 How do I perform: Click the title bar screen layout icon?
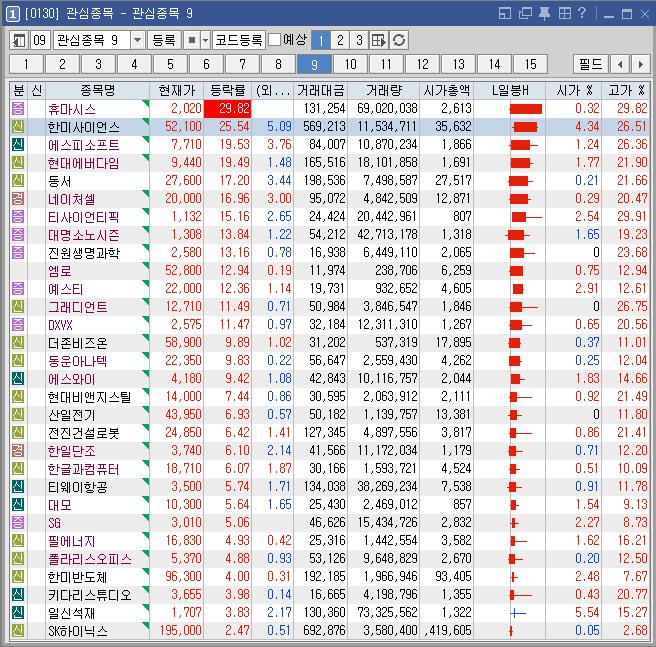505,14
